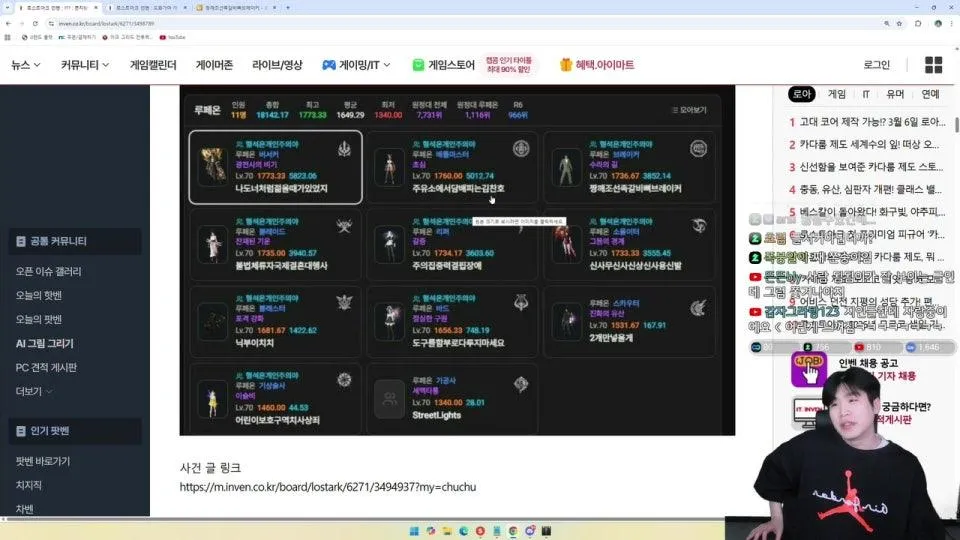Expand the 커뮤니티 menu
Image resolution: width=960 pixels, height=540 pixels.
click(x=84, y=65)
